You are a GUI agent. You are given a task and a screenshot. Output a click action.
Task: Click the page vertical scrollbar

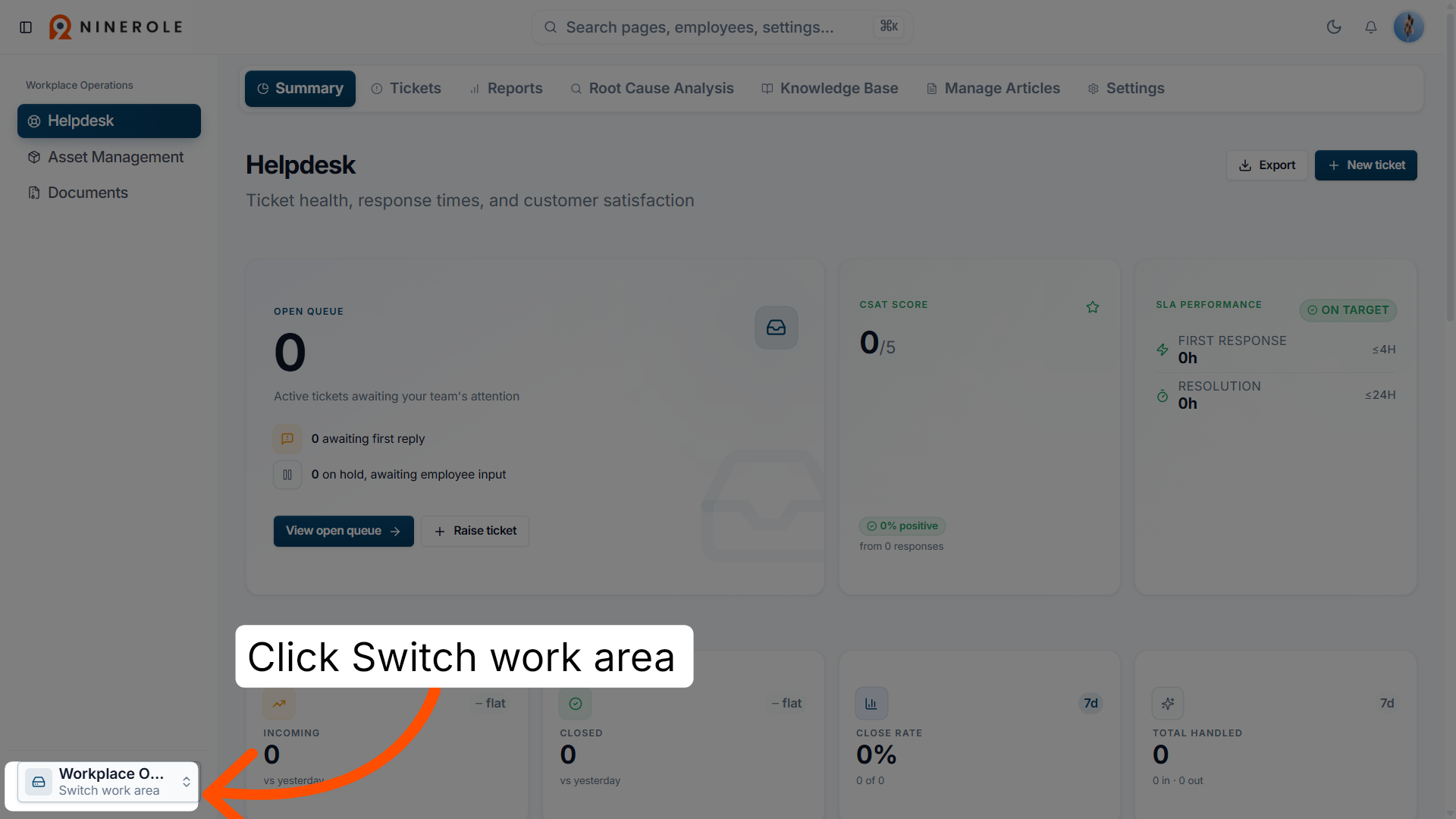tap(1450, 167)
